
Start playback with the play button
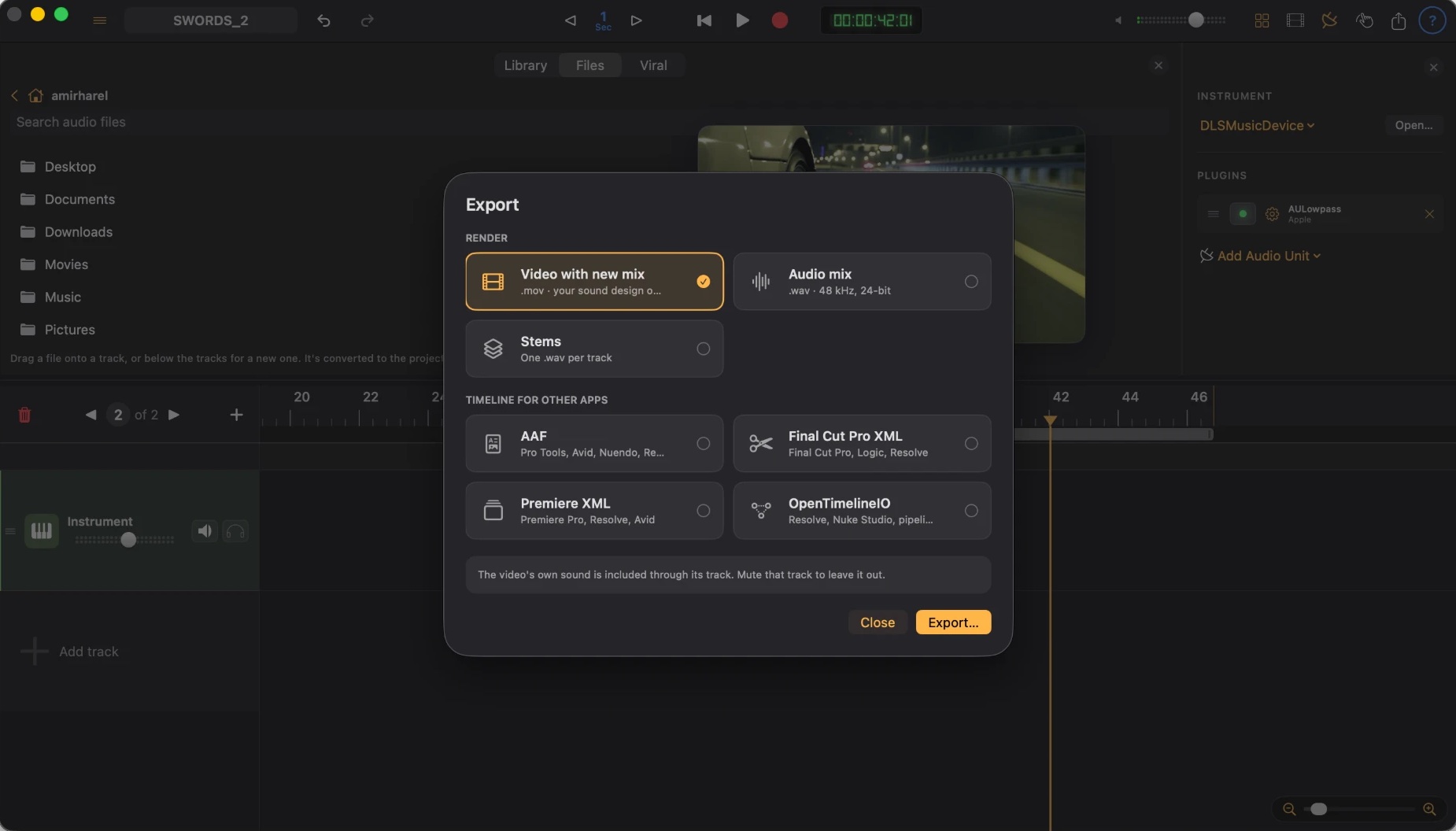[x=742, y=20]
